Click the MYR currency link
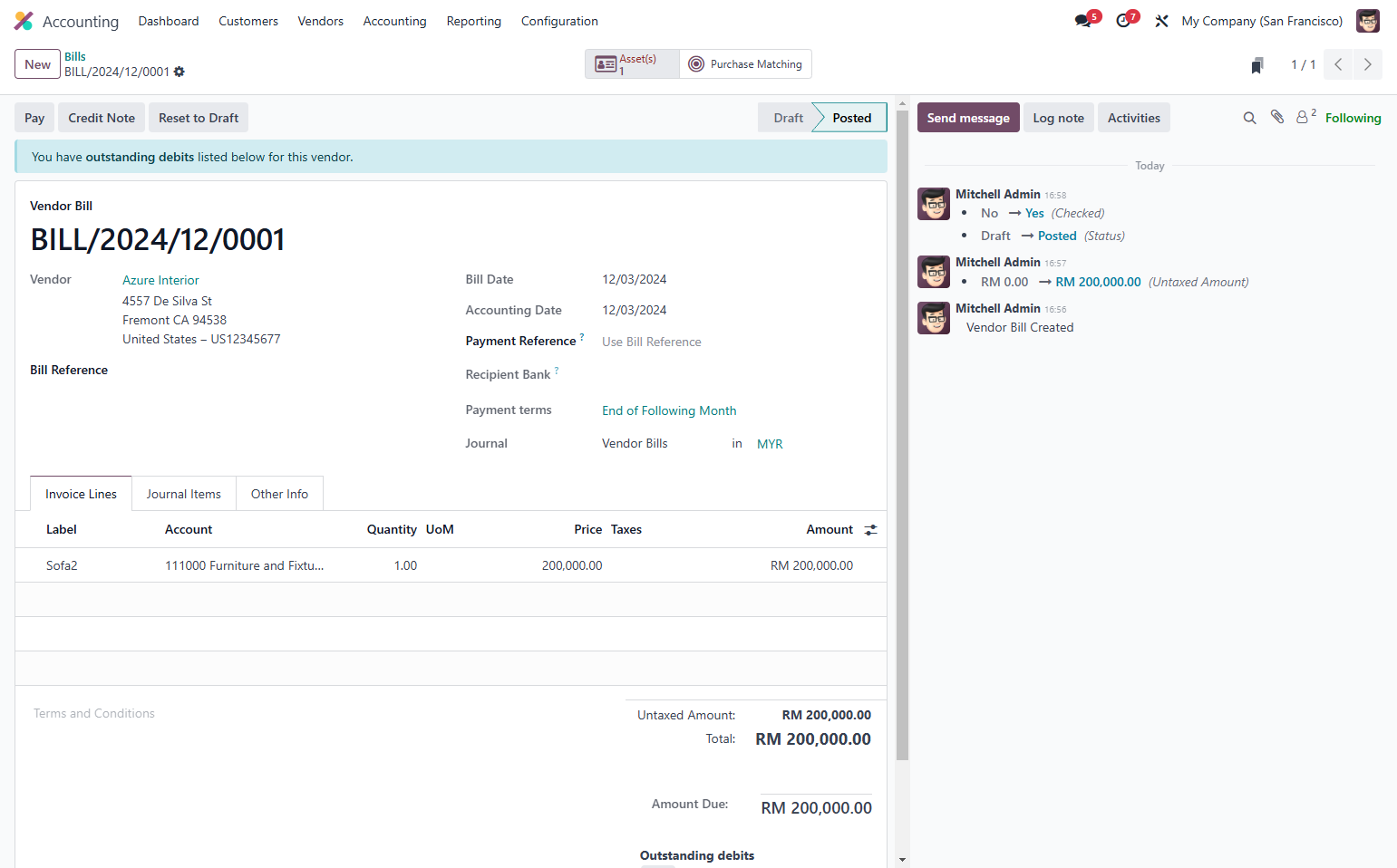The height and width of the screenshot is (868, 1397). 770,444
